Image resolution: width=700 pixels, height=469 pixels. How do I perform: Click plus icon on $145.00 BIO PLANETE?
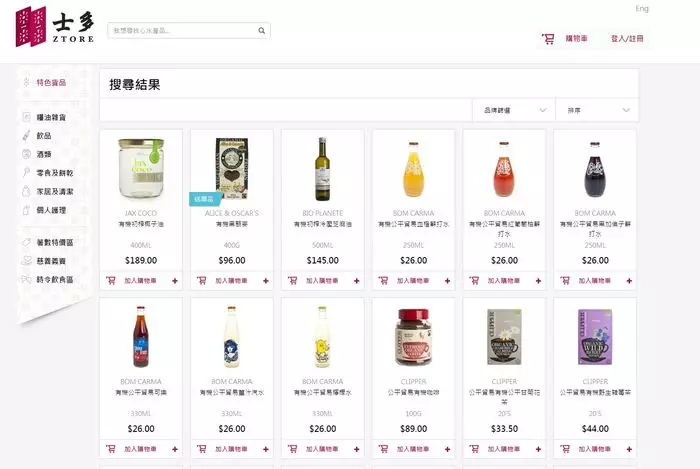357,281
